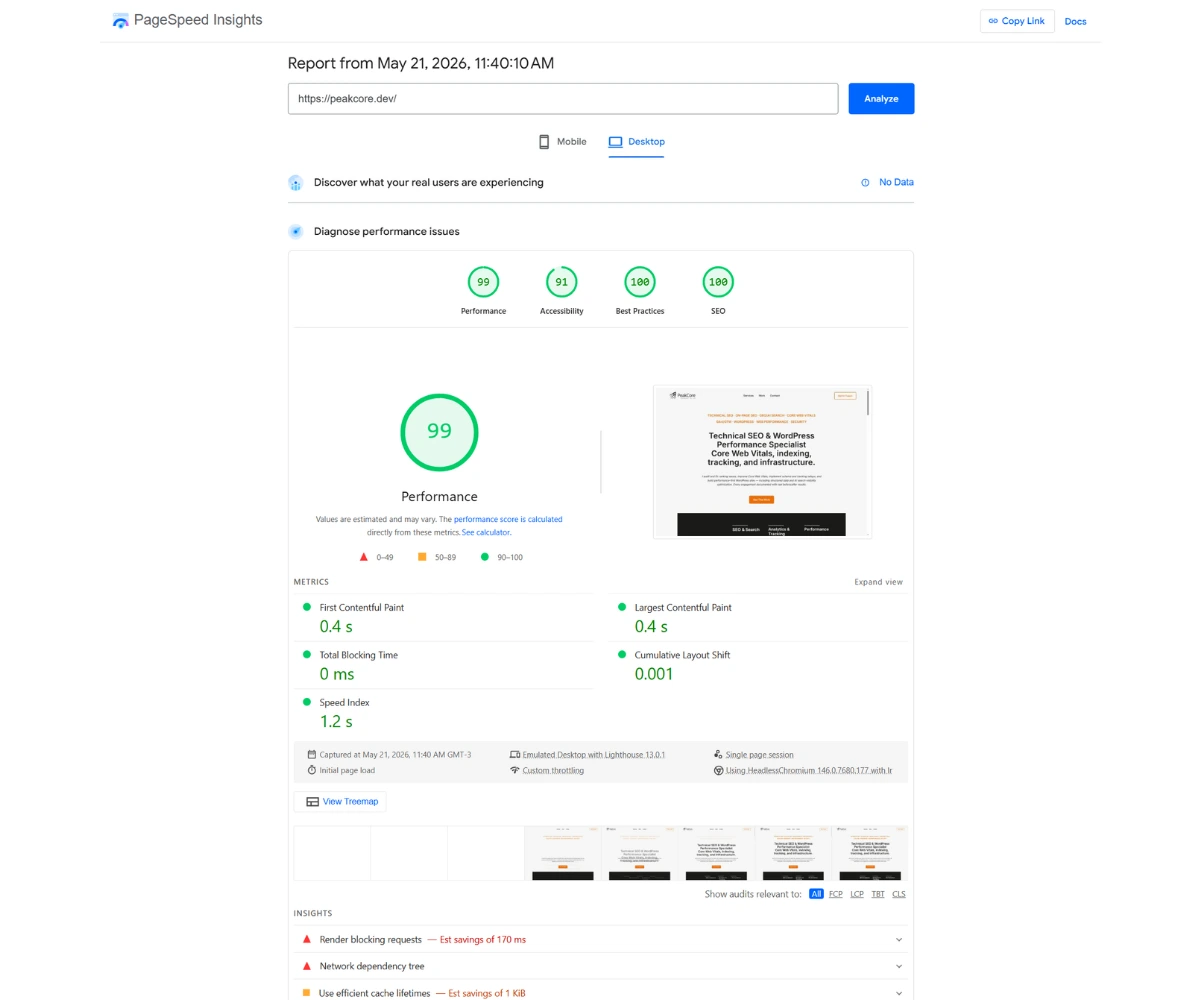
Task: Open the See calculator link
Action: click(x=486, y=533)
